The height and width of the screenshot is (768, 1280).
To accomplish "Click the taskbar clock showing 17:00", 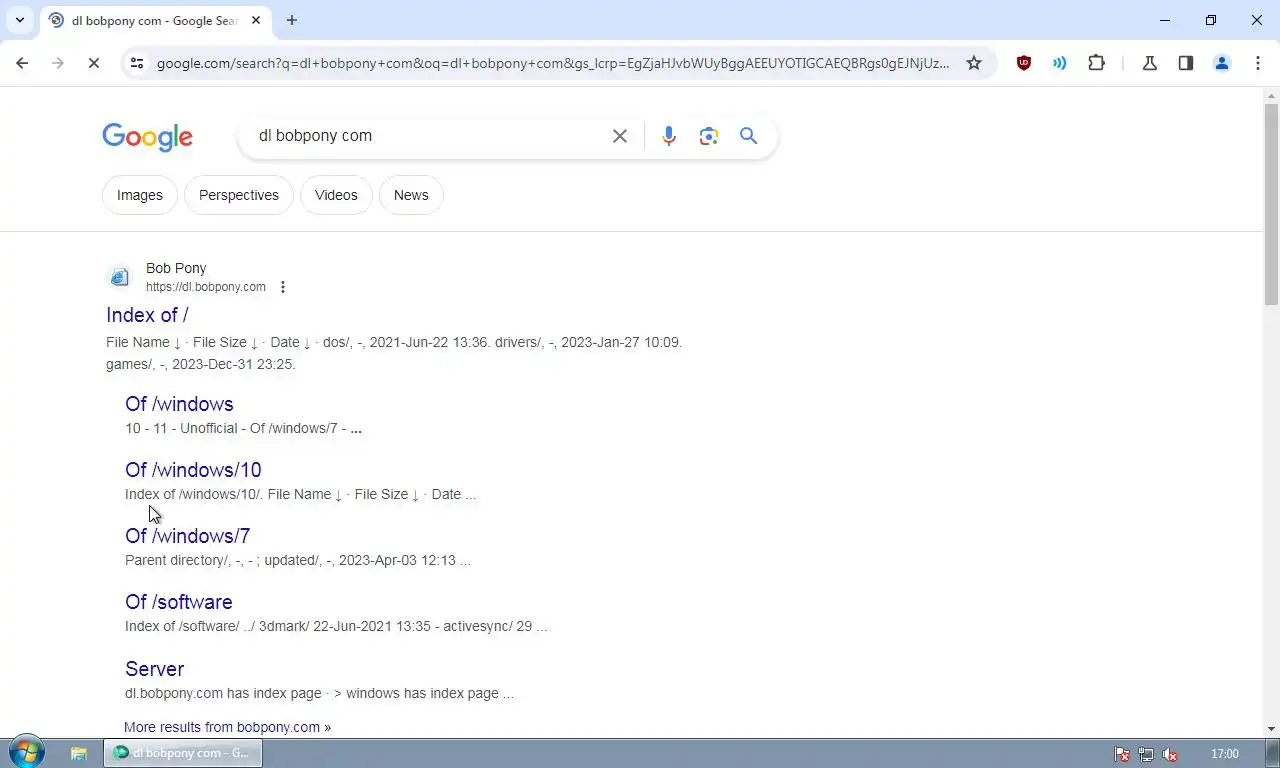I will click(1224, 754).
